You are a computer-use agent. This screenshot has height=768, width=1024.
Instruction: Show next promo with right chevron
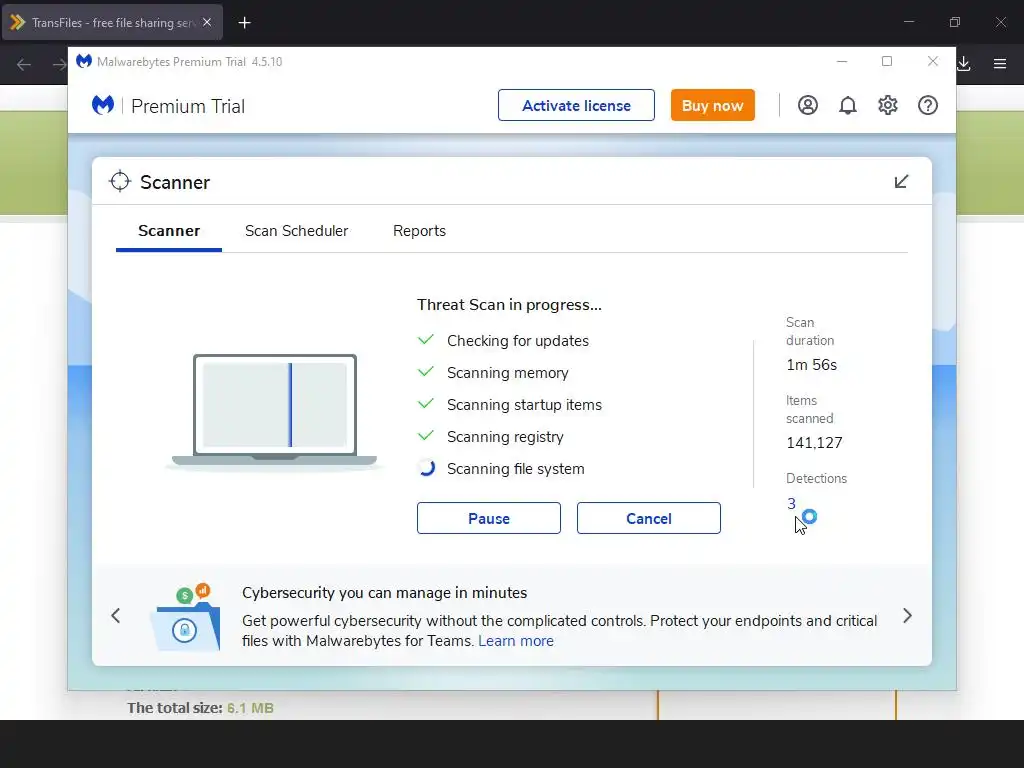tap(907, 615)
